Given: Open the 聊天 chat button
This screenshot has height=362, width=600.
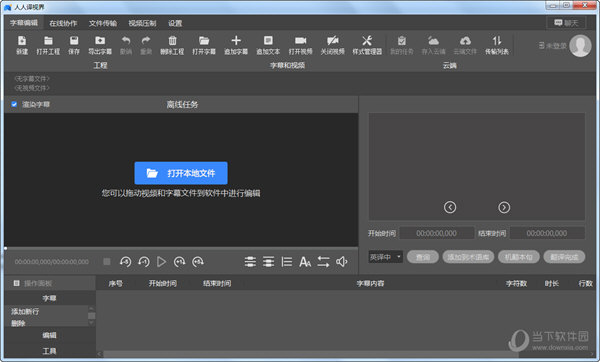Looking at the screenshot, I should (566, 23).
